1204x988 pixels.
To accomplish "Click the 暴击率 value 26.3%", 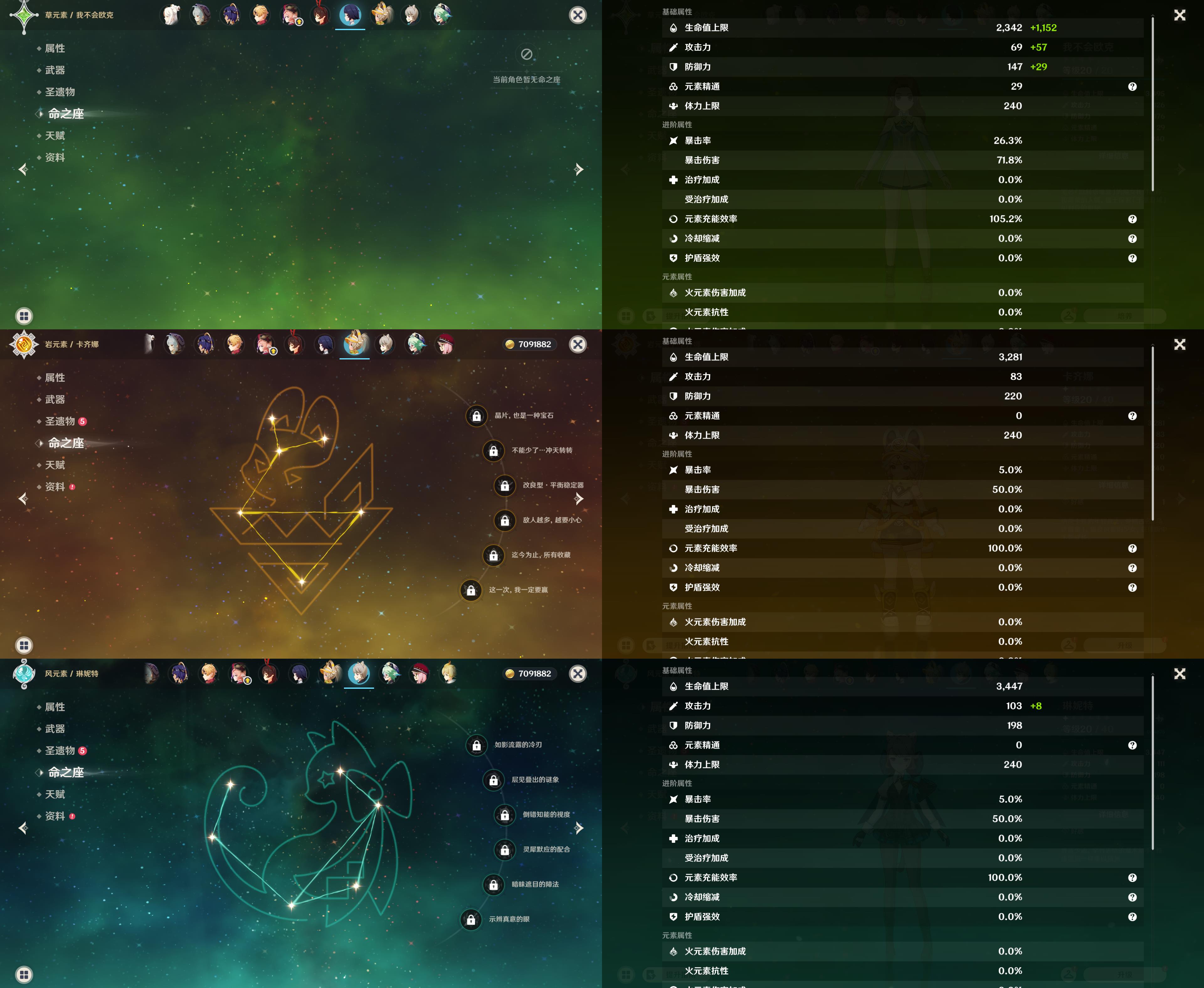I will [1008, 141].
